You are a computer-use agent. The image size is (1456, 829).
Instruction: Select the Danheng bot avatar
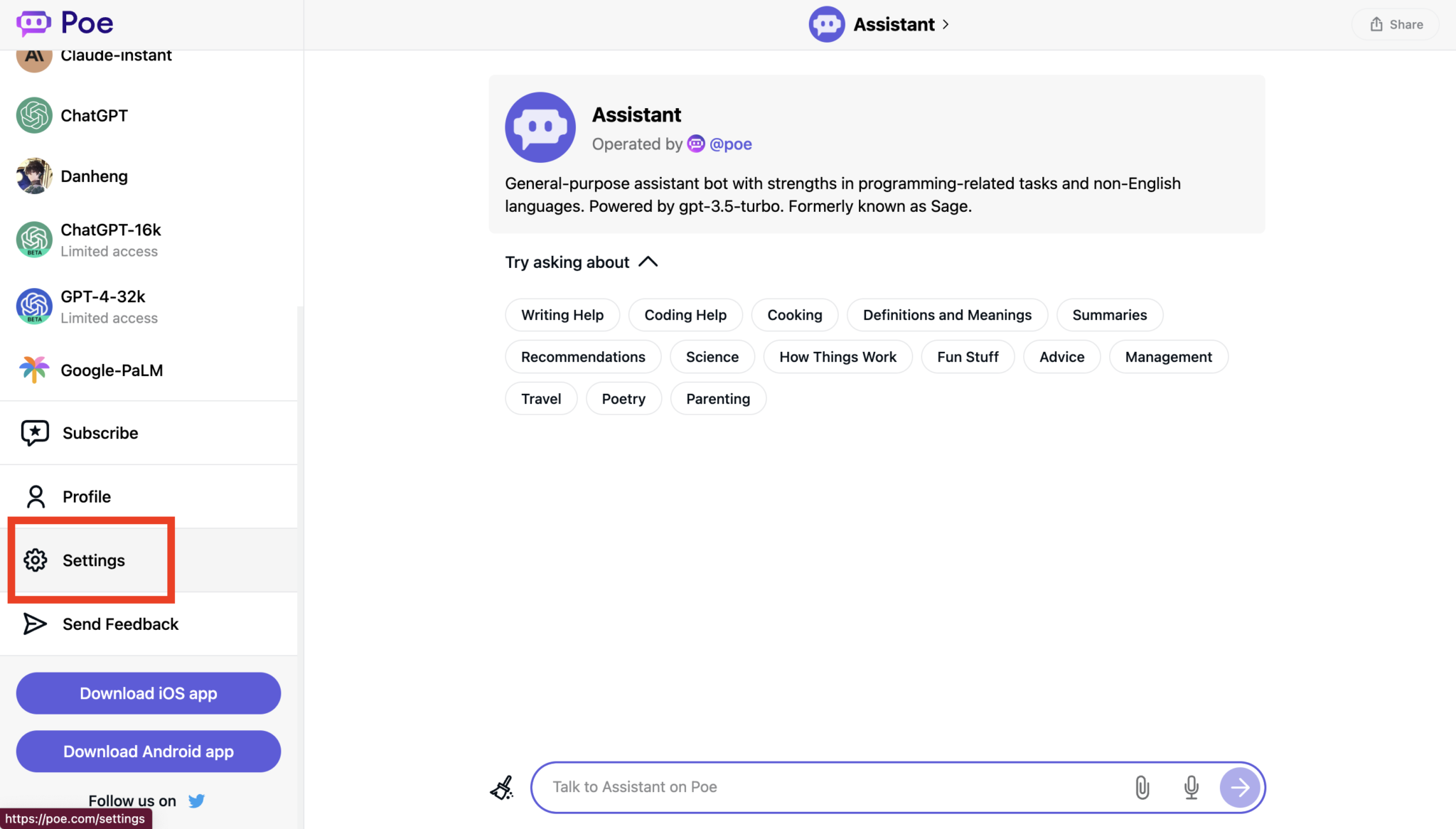coord(34,176)
